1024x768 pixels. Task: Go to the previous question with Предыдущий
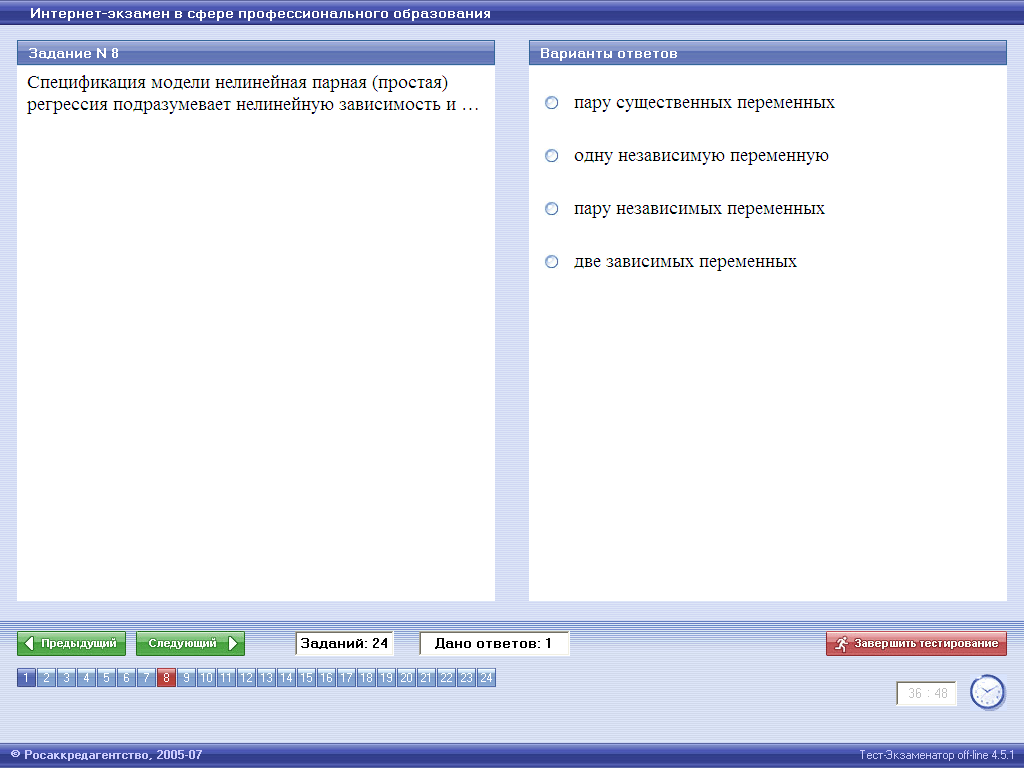pyautogui.click(x=72, y=643)
